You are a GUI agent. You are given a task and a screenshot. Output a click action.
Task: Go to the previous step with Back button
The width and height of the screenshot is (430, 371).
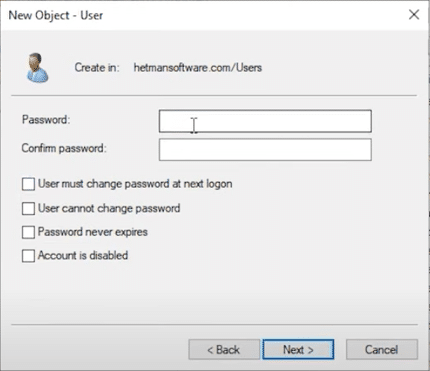coord(224,350)
